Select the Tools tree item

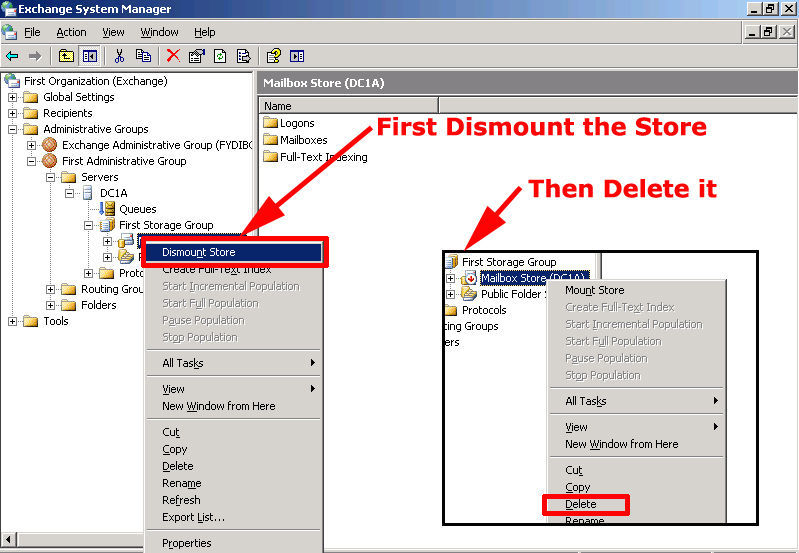(x=56, y=321)
